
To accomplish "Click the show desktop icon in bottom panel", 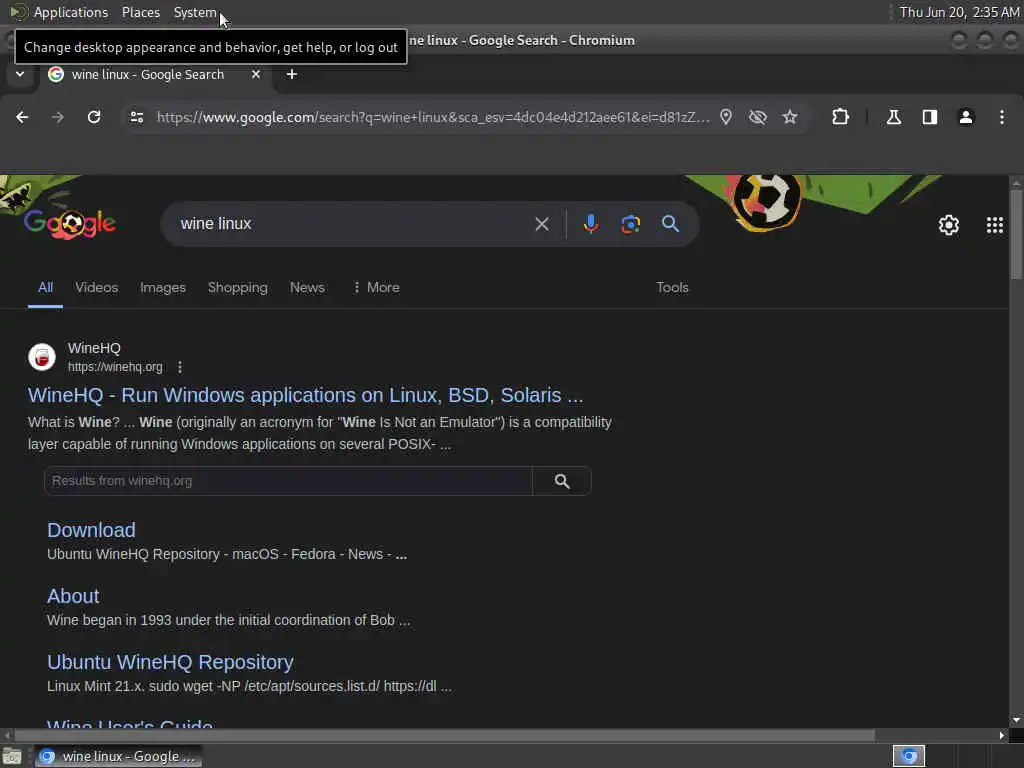I will click(12, 757).
